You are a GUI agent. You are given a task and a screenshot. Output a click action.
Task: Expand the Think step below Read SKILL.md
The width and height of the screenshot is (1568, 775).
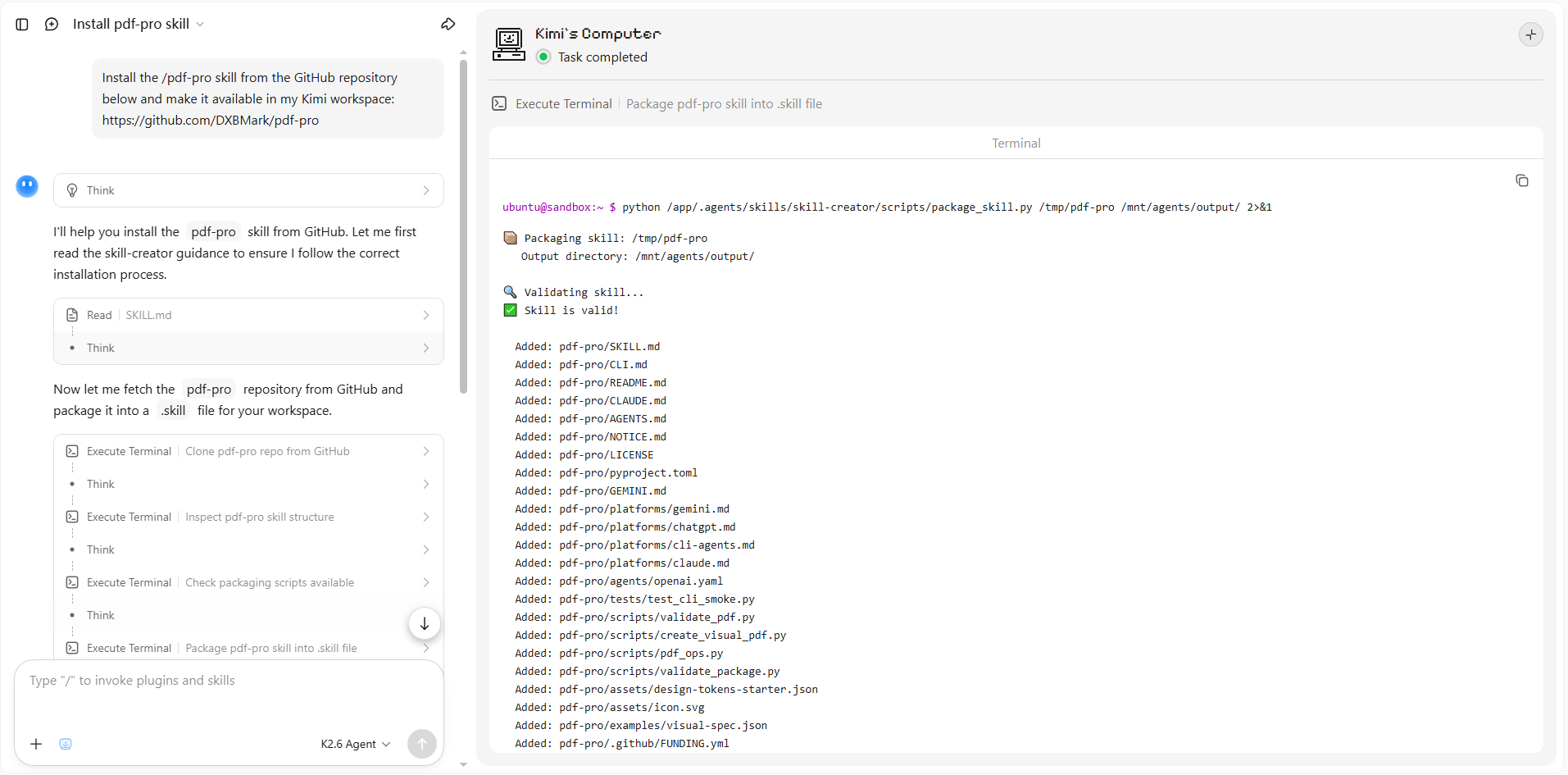click(248, 348)
